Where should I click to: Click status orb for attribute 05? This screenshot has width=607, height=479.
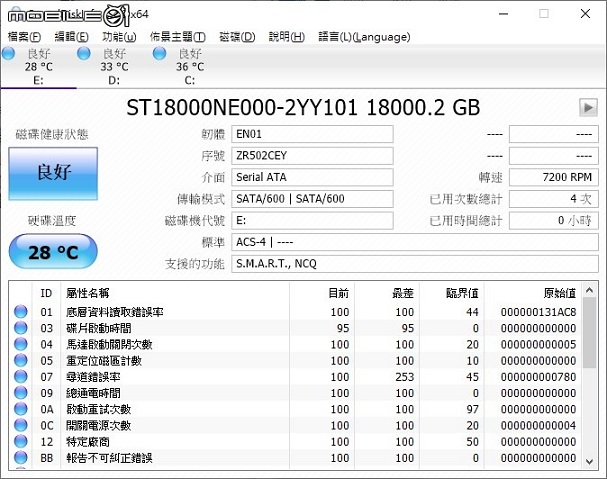(21, 361)
